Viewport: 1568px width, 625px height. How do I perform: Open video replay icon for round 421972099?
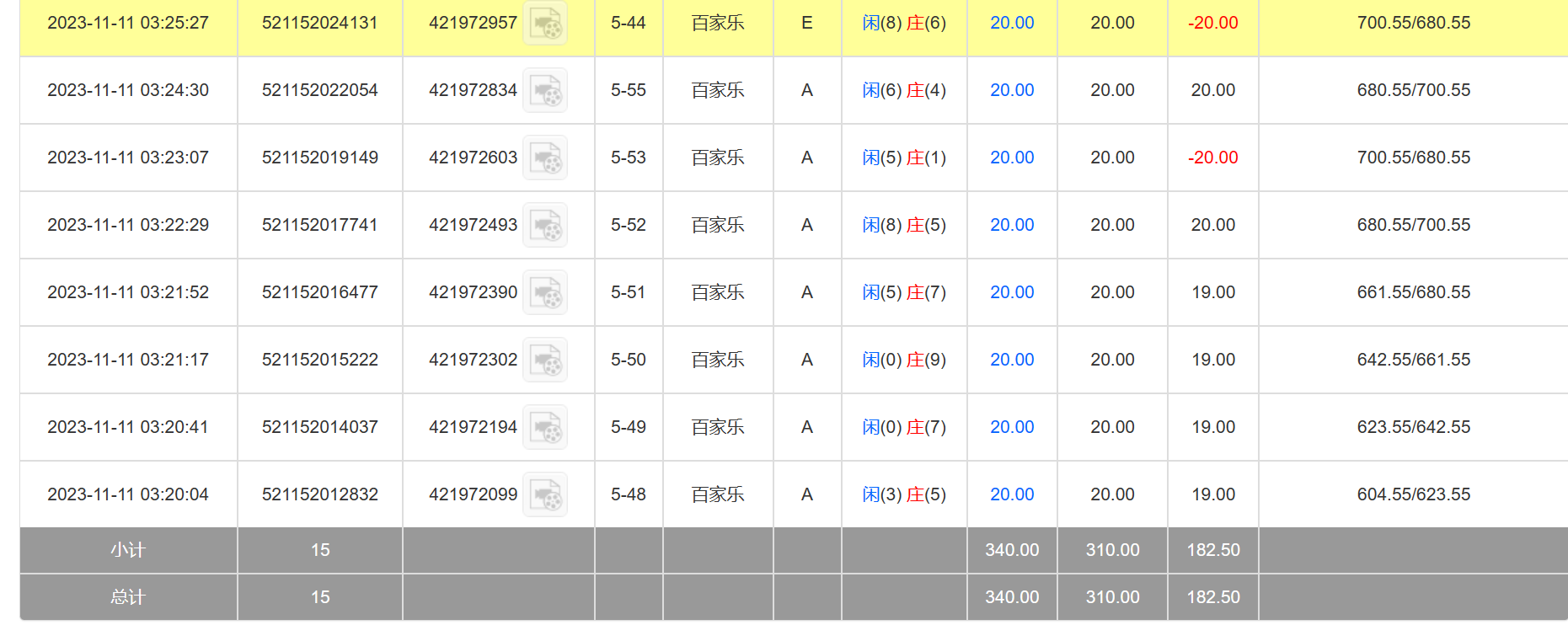pyautogui.click(x=545, y=494)
